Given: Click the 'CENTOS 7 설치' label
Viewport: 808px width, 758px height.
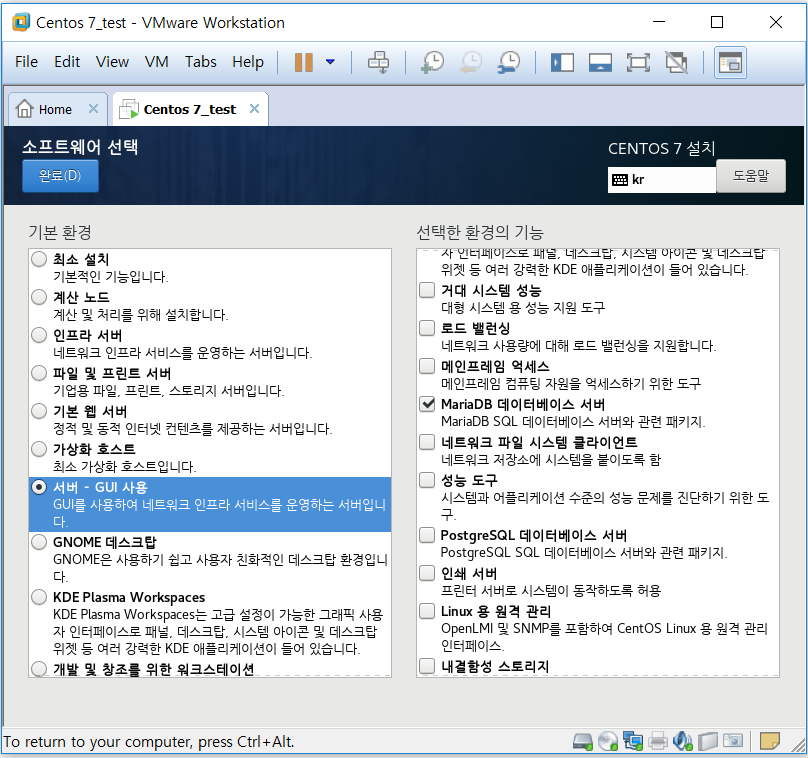Looking at the screenshot, I should point(662,148).
